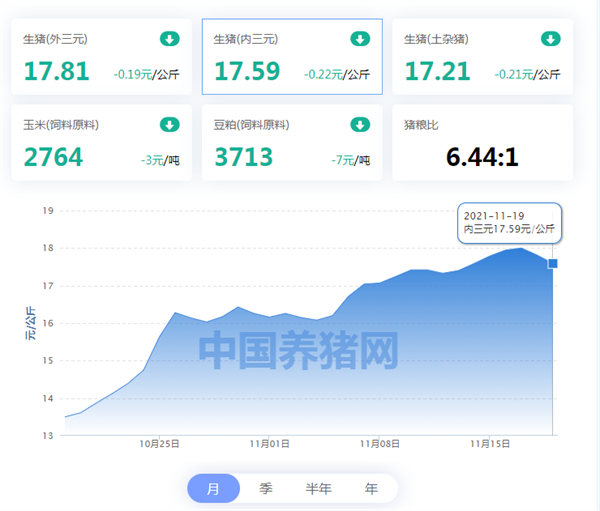Click down-arrow icon on 生猪(内三元) card
The width and height of the screenshot is (600, 511).
(x=360, y=39)
